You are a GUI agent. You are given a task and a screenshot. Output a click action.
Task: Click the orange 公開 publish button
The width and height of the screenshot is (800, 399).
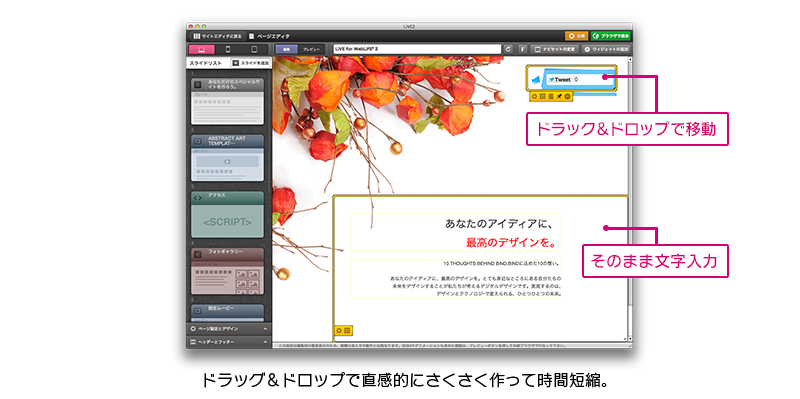(577, 36)
